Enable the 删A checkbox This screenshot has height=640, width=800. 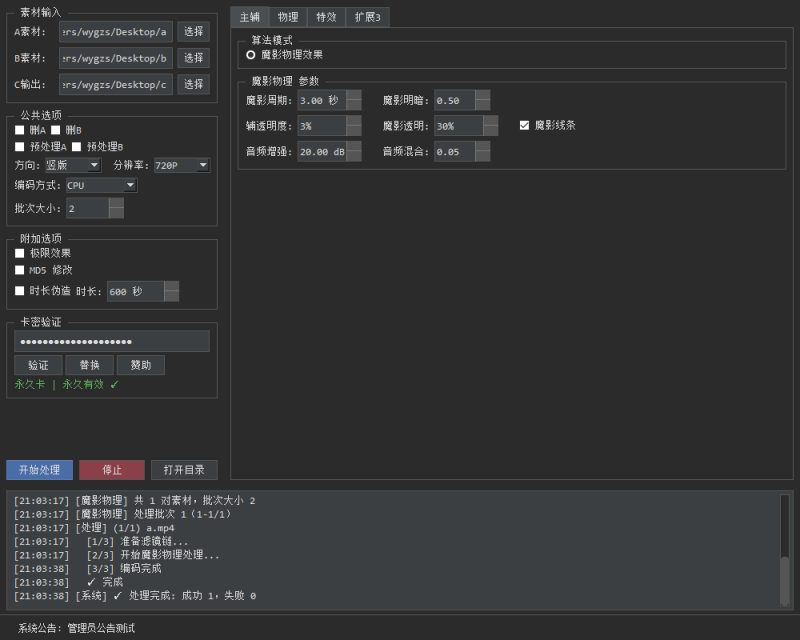pyautogui.click(x=20, y=130)
